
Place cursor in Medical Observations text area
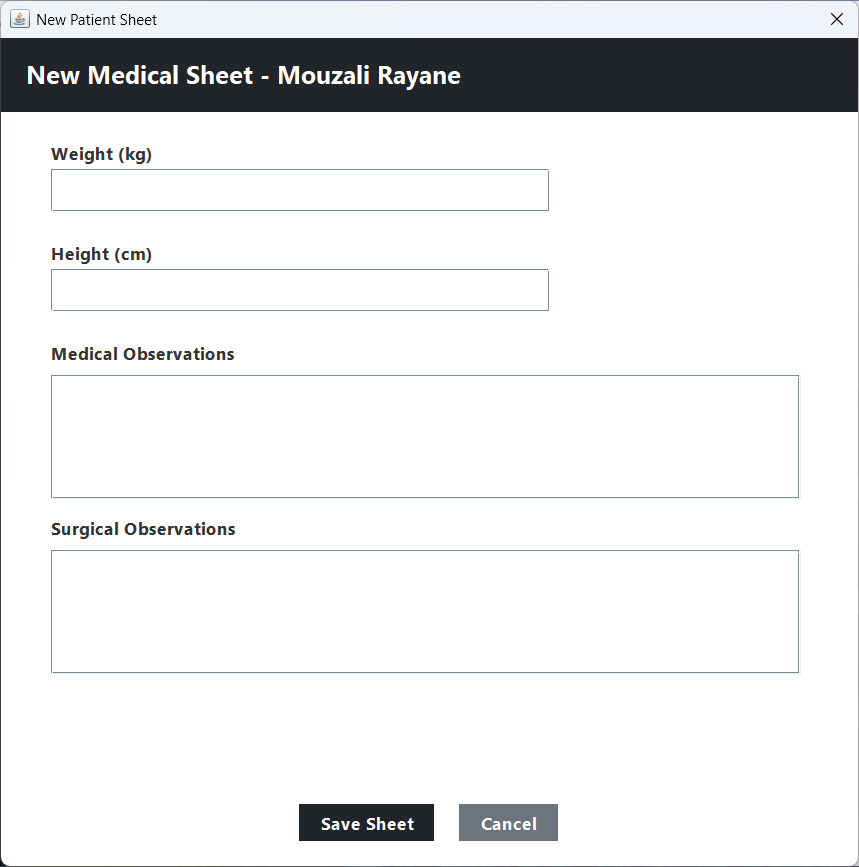(424, 436)
